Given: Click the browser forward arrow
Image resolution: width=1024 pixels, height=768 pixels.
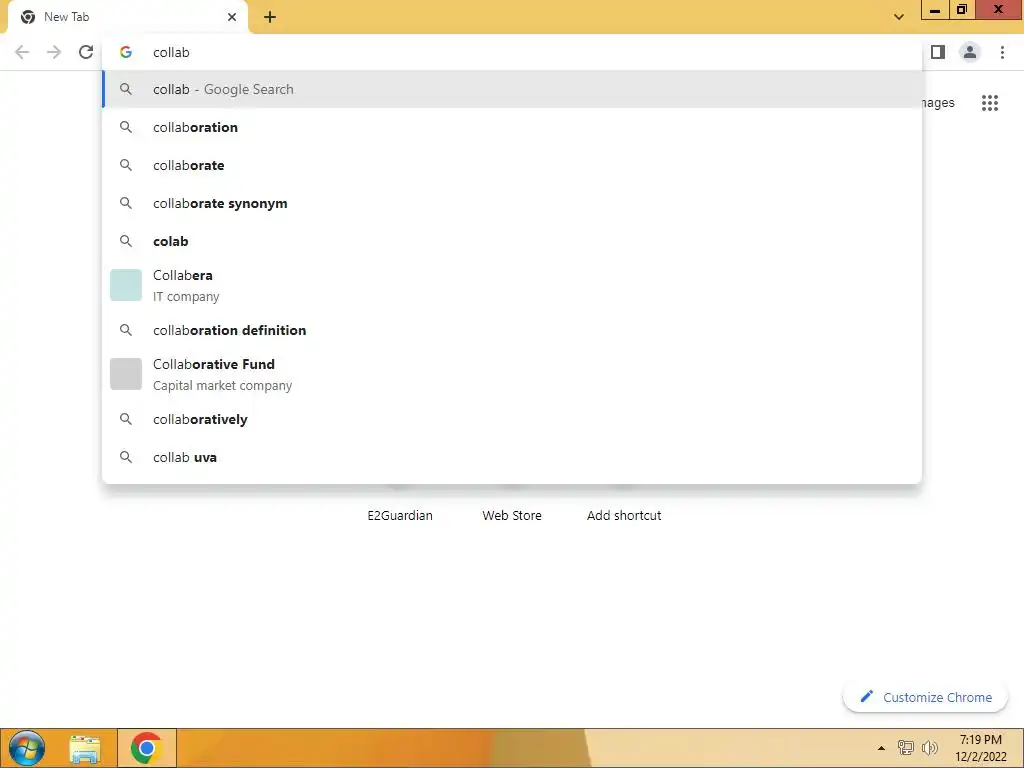Looking at the screenshot, I should 54,52.
